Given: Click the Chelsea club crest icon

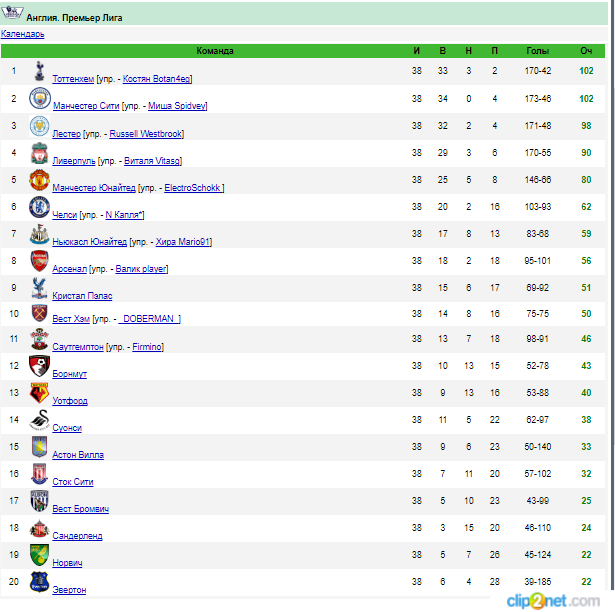Looking at the screenshot, I should 40,207.
